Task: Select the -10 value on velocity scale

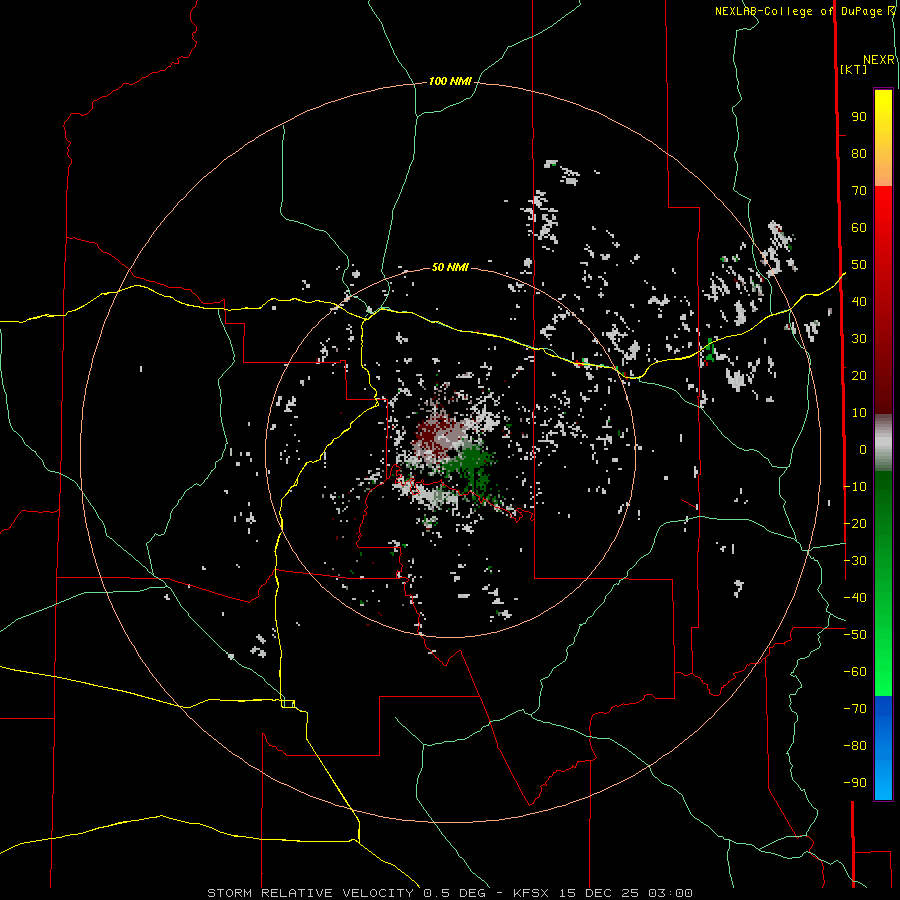Action: coord(855,487)
